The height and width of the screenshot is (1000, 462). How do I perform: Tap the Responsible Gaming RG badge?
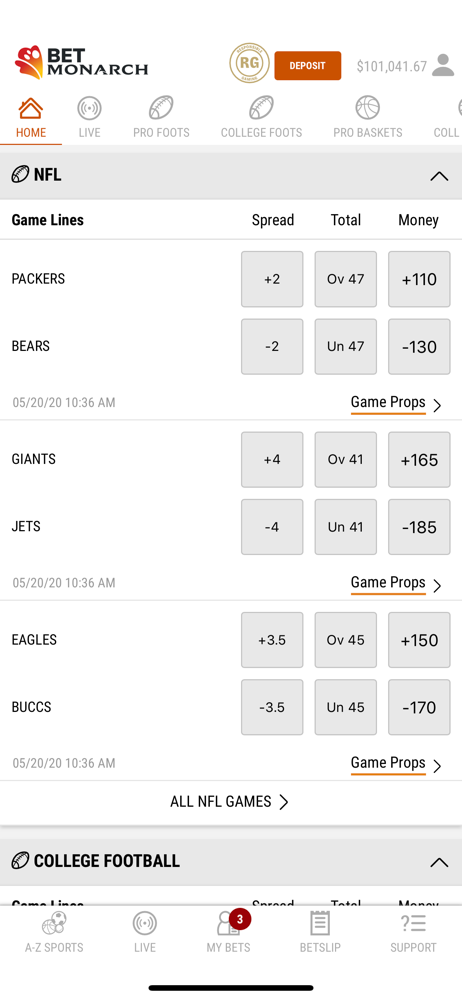pyautogui.click(x=250, y=63)
